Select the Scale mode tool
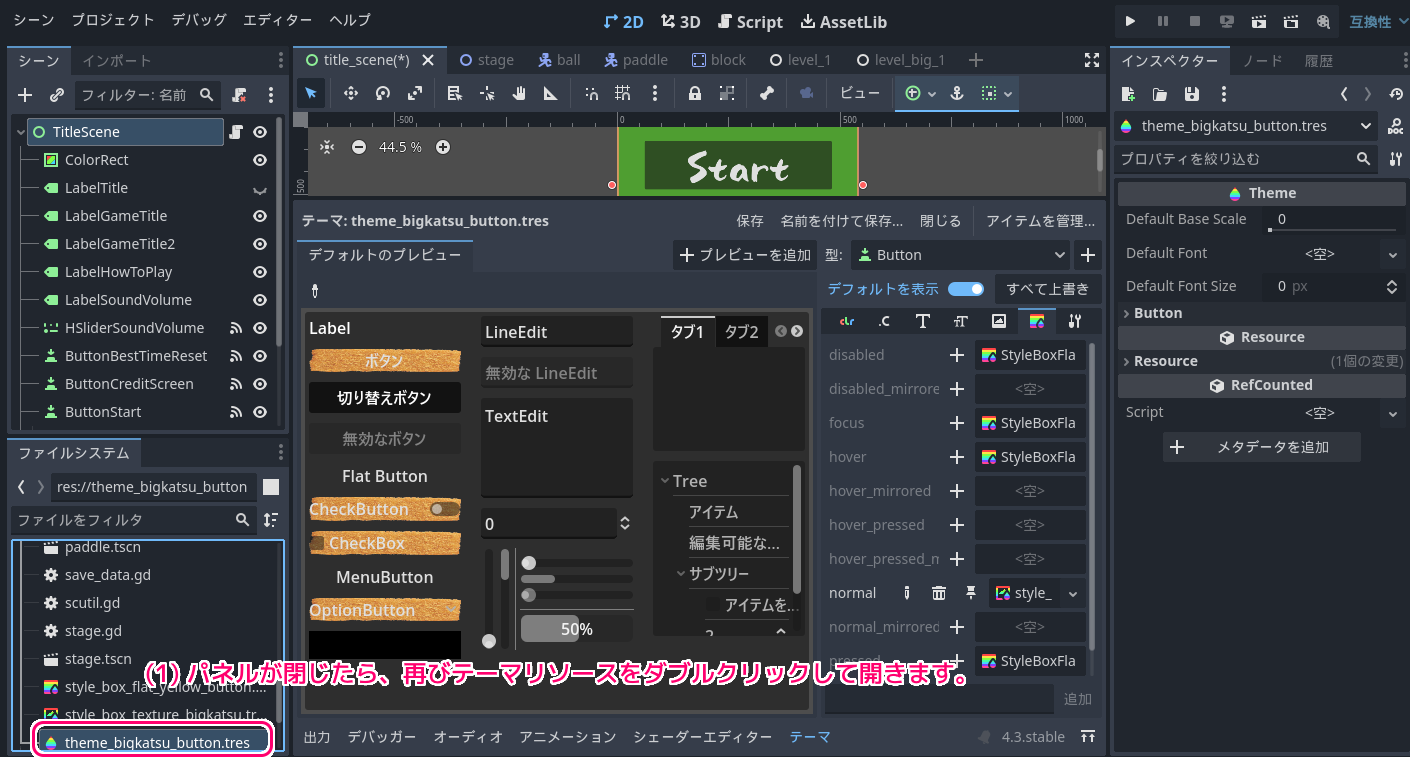The width and height of the screenshot is (1410, 757). pyautogui.click(x=415, y=93)
